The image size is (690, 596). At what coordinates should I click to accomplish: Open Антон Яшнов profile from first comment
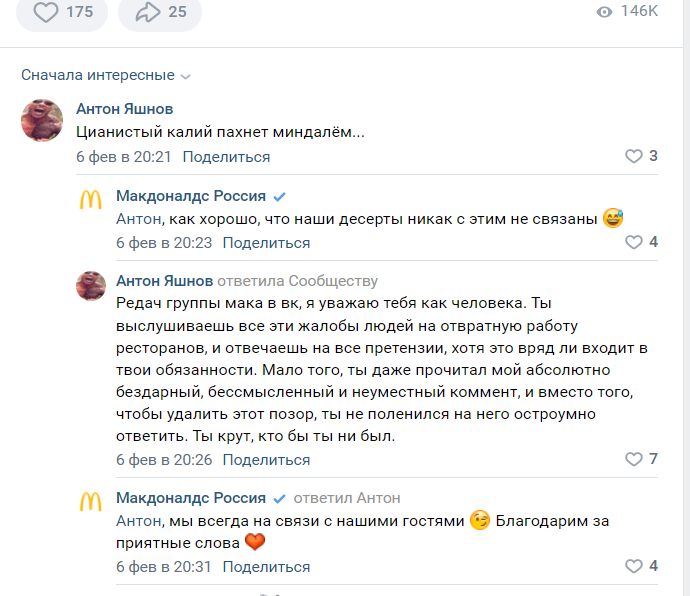(x=125, y=108)
